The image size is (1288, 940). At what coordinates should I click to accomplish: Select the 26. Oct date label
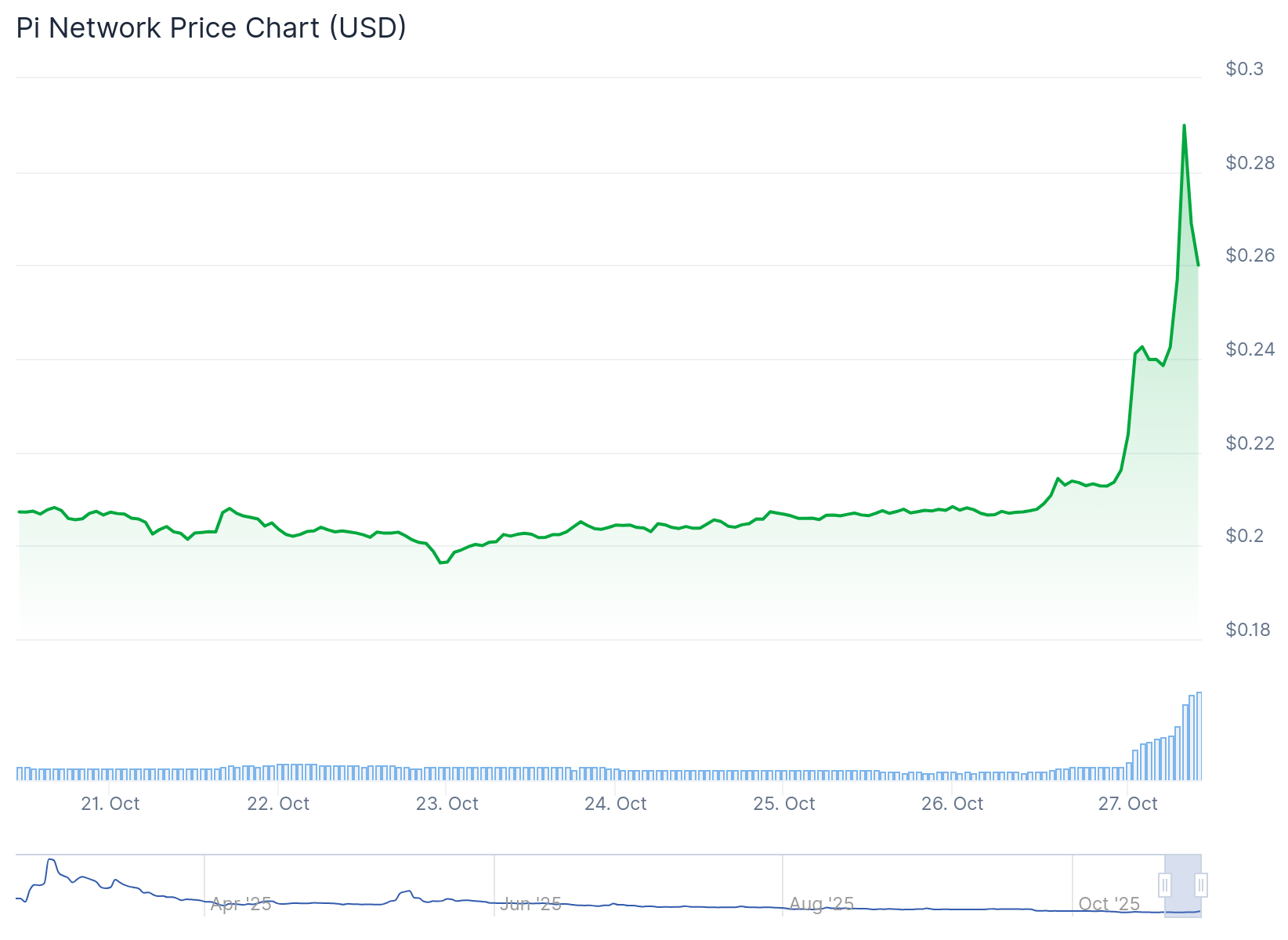(953, 804)
